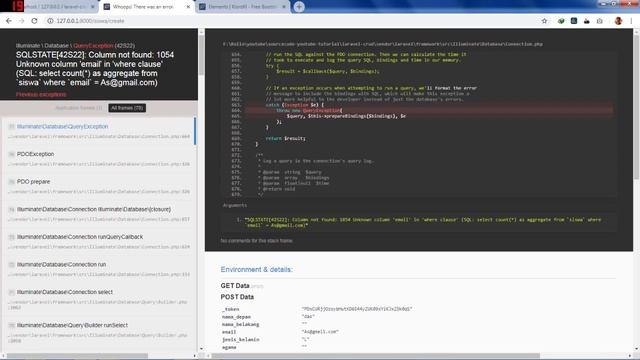Click the page vertical scrollbar on right edge

(x=636, y=107)
